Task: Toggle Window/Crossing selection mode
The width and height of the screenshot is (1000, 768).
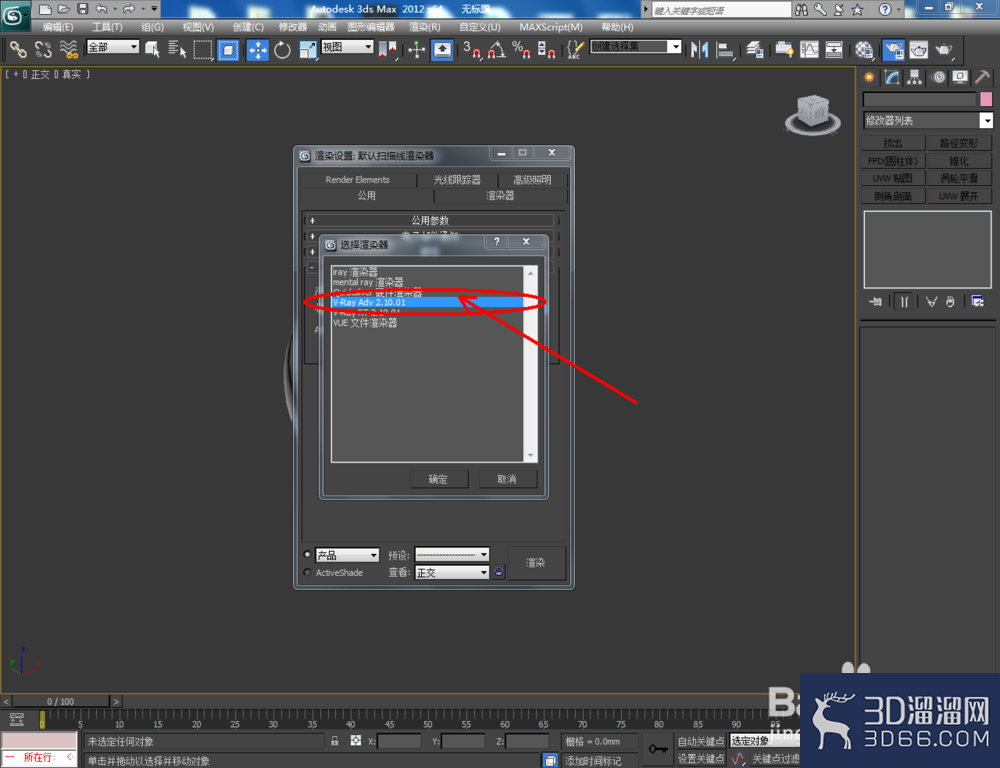Action: (228, 49)
